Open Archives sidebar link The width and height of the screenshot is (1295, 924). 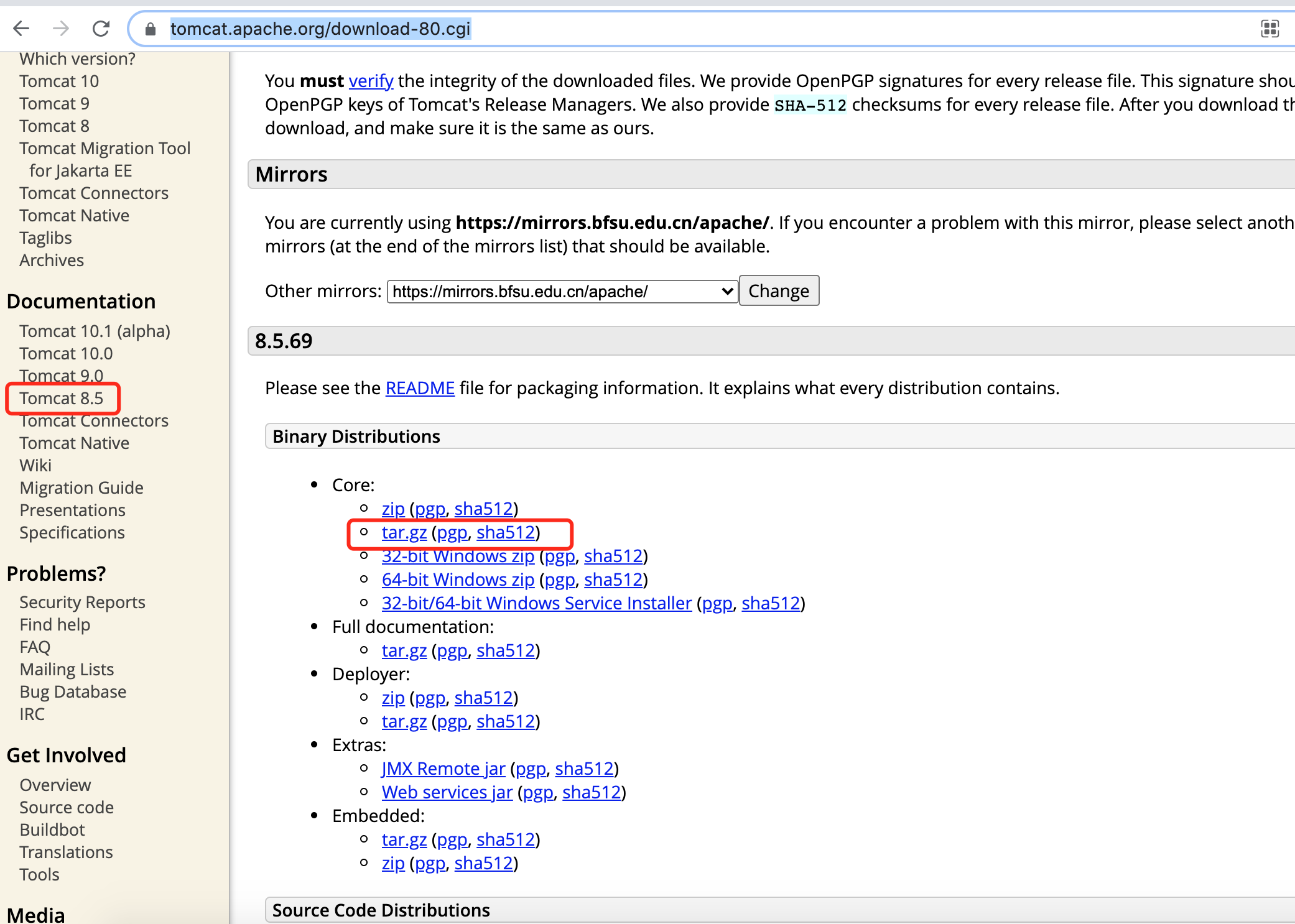52,260
